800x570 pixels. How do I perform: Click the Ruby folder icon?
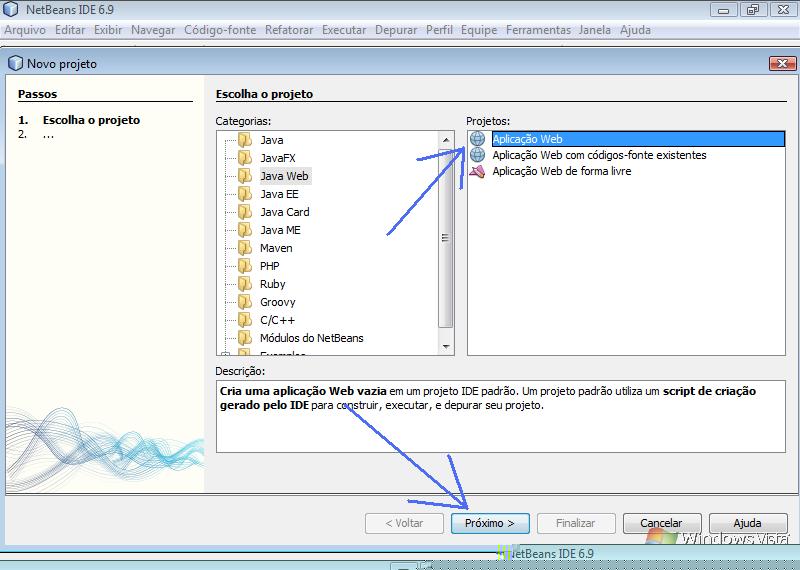[245, 284]
